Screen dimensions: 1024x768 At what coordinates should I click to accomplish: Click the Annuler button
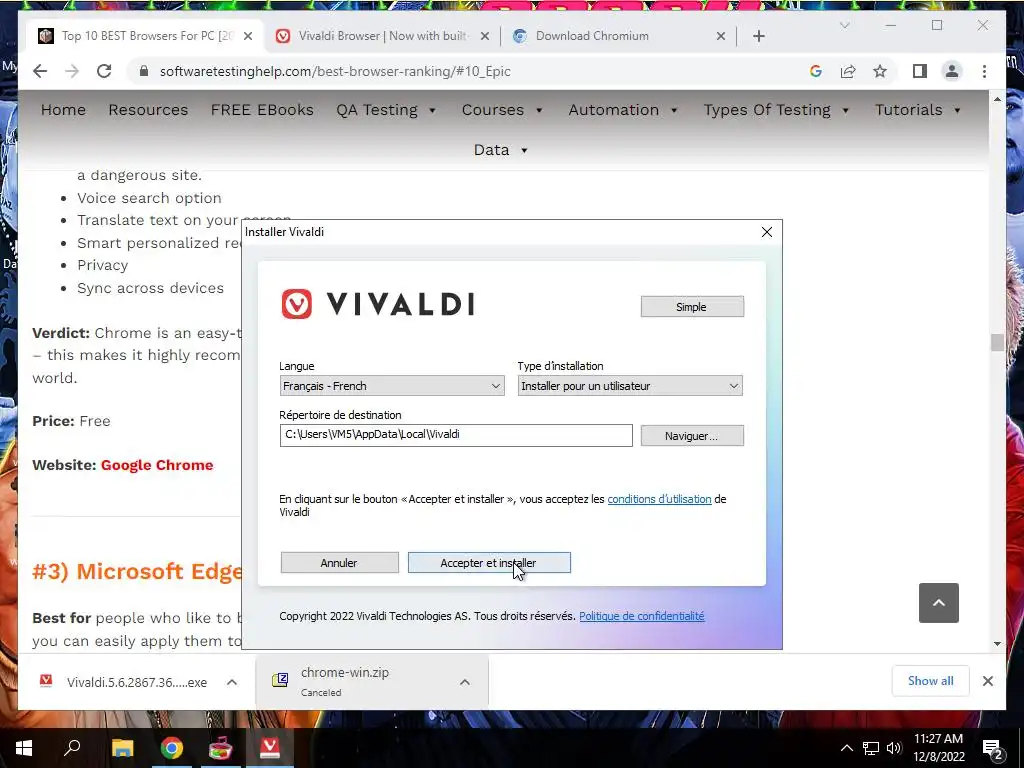(340, 563)
